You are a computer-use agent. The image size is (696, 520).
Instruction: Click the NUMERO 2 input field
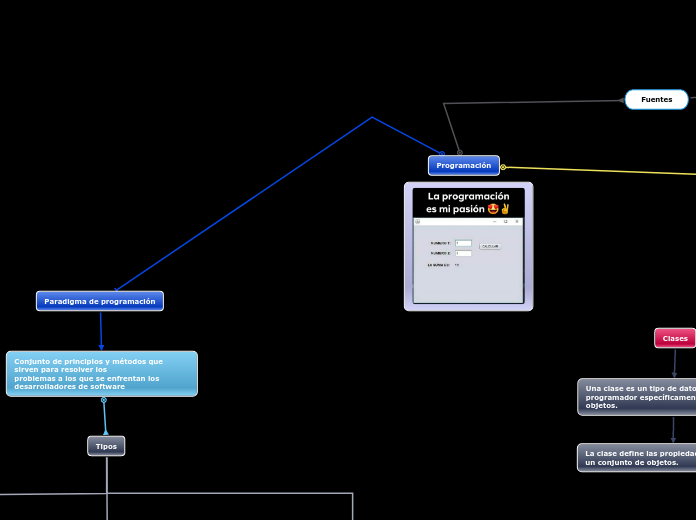point(463,253)
